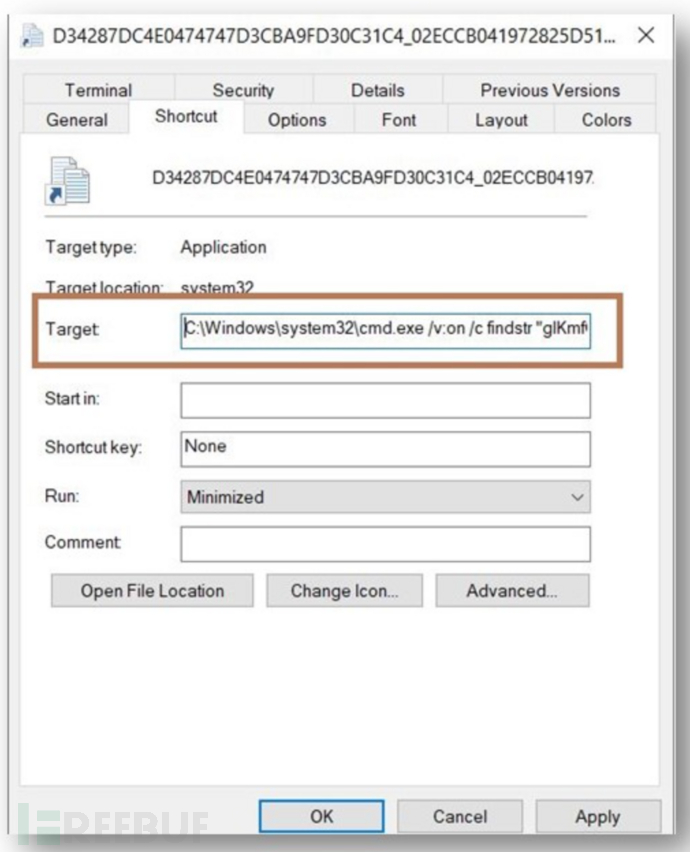Click the Start in field

coord(385,400)
